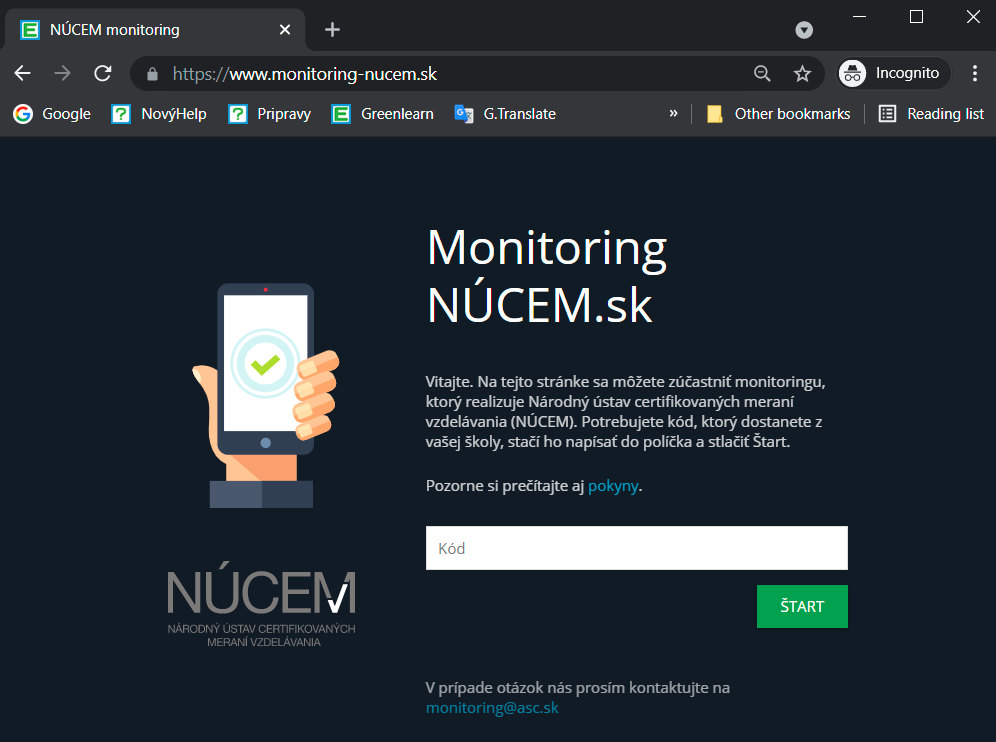
Task: Open a new tab with the plus button
Action: point(332,30)
